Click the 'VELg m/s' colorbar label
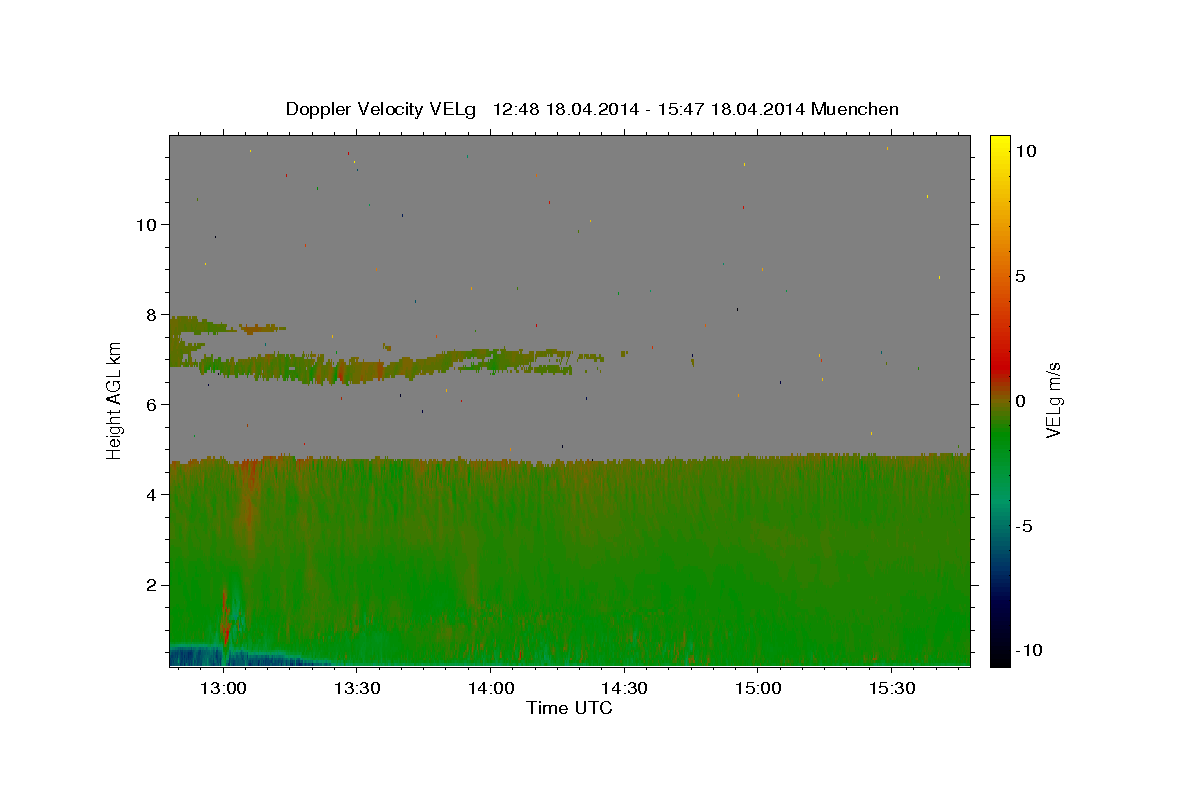This screenshot has height=800, width=1200. point(1053,400)
